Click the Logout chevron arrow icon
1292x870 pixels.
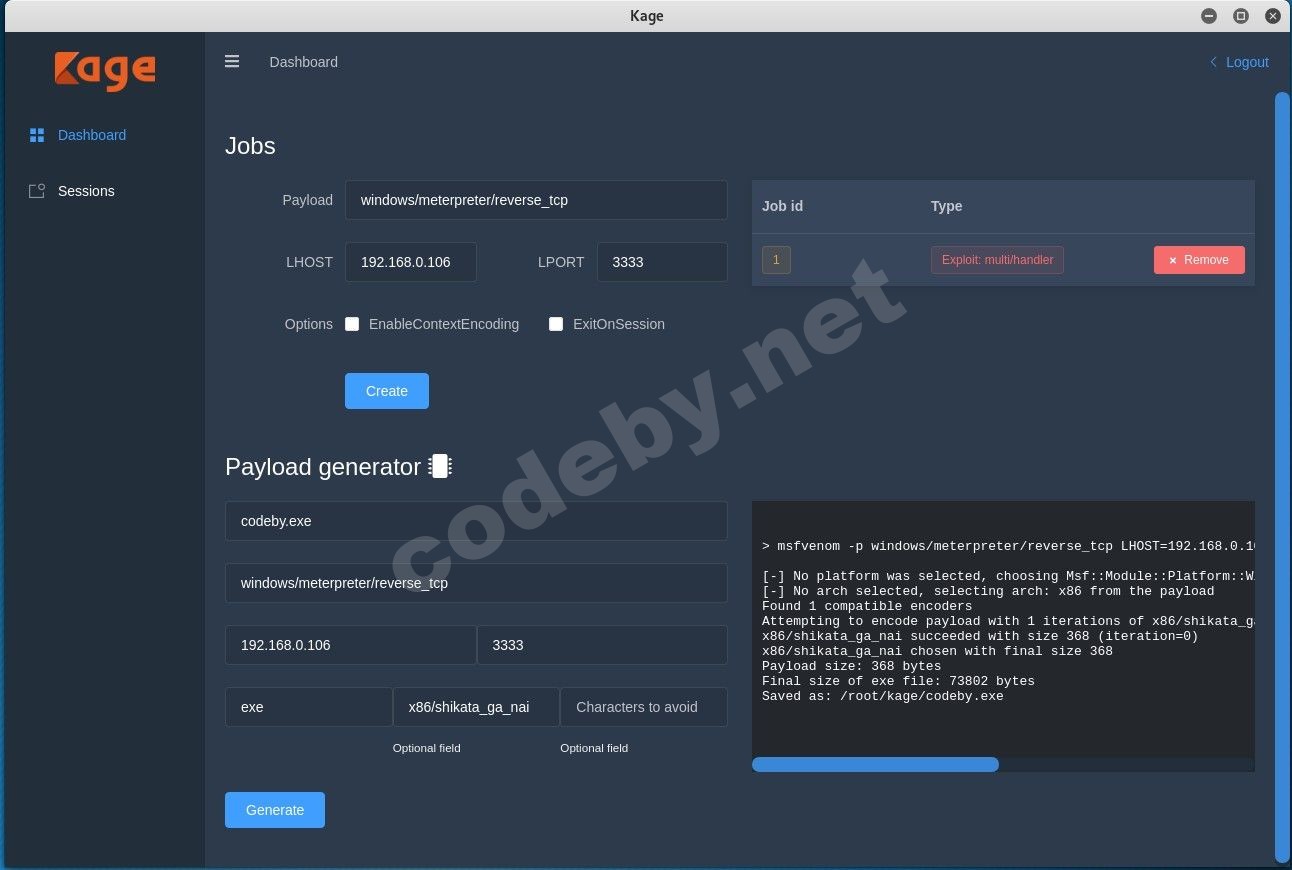[1213, 62]
